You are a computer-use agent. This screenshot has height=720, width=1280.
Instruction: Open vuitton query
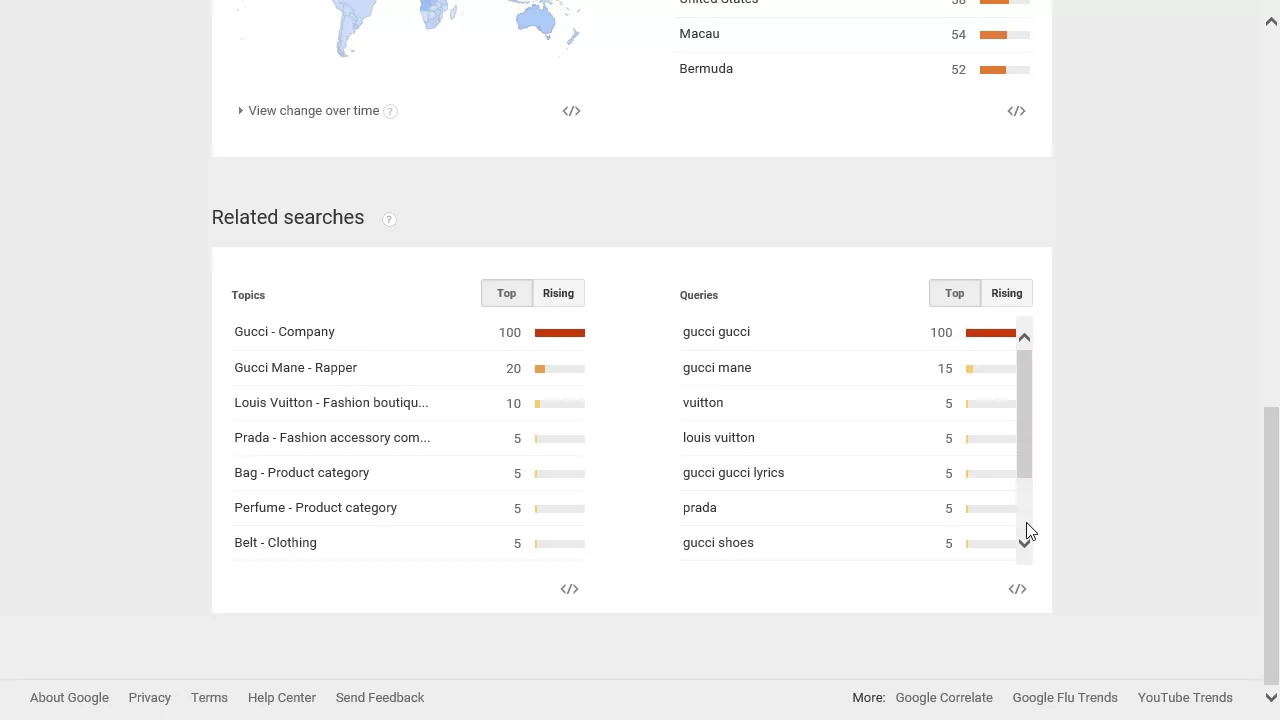pyautogui.click(x=703, y=403)
